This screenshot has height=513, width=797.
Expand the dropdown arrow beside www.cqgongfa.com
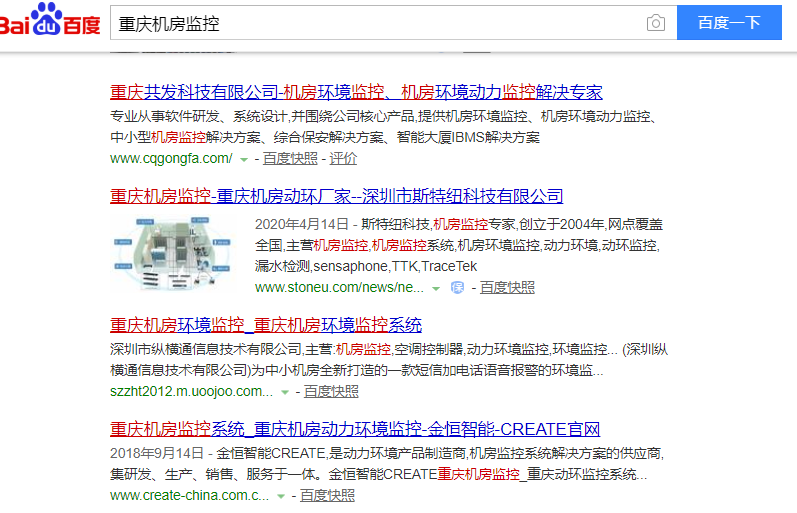244,160
